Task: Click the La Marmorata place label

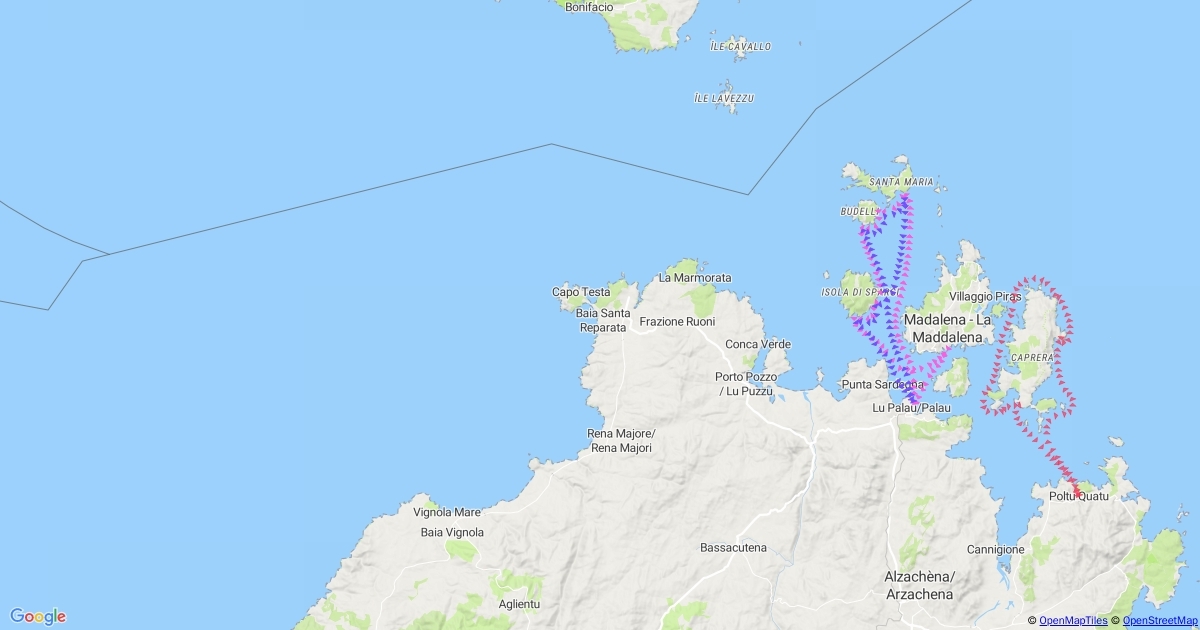Action: pyautogui.click(x=695, y=277)
